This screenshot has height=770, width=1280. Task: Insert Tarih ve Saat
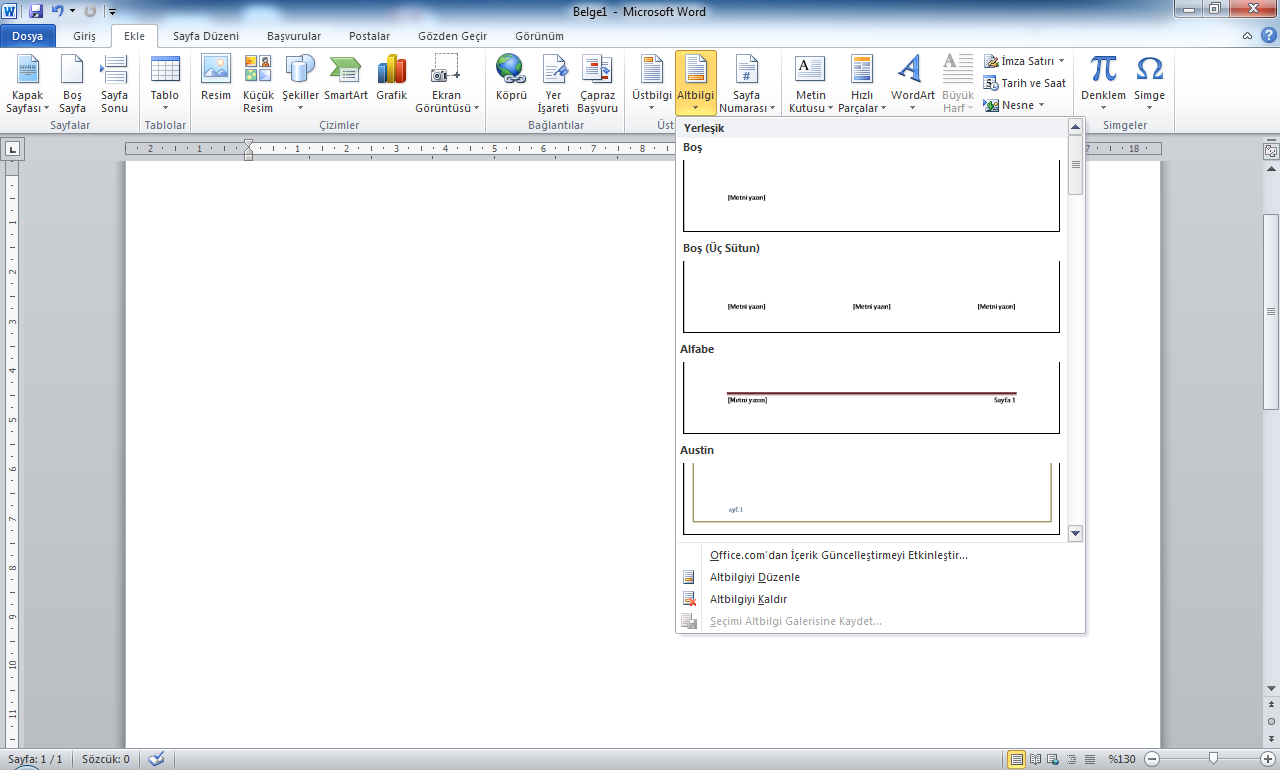point(1025,83)
